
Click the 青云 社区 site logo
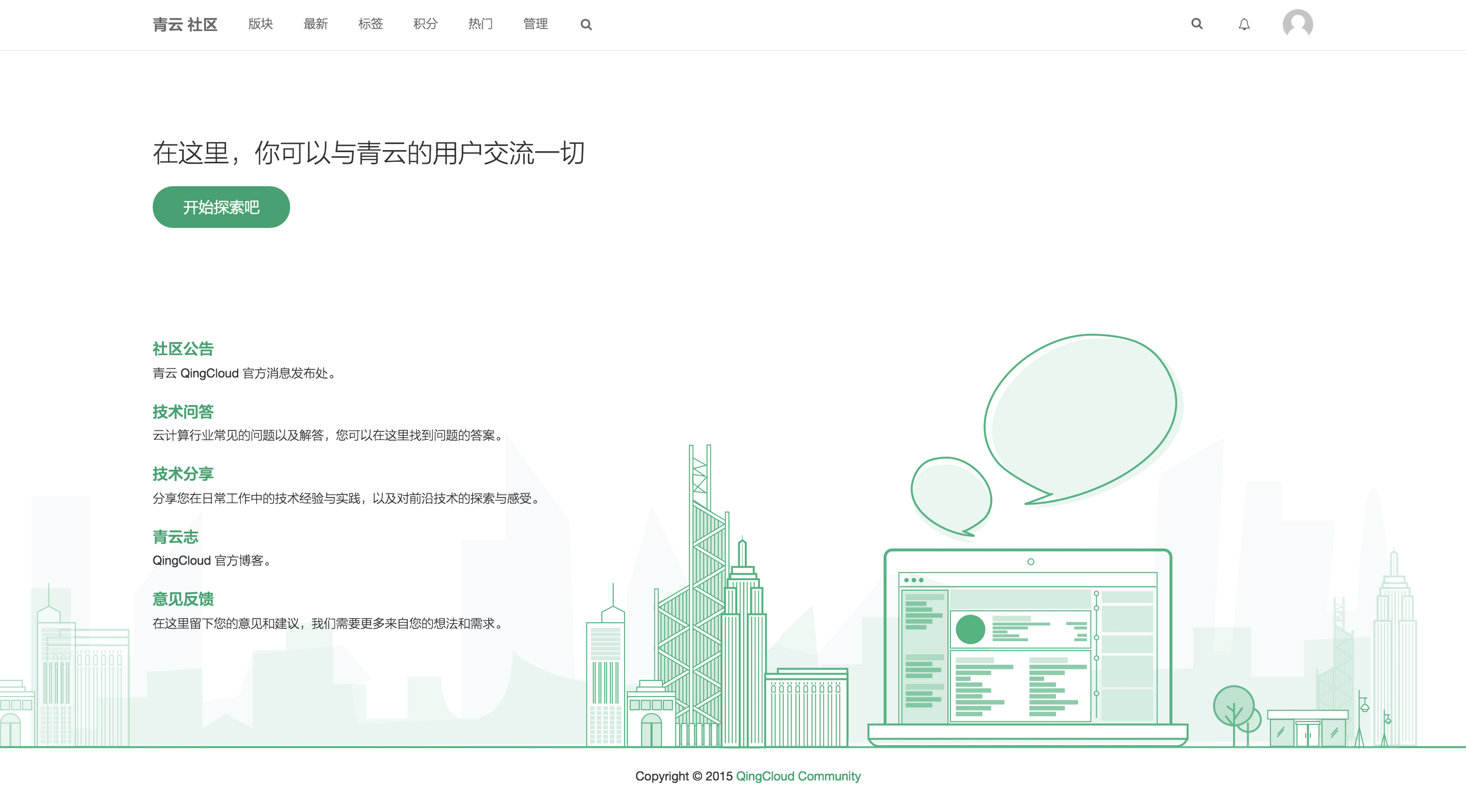185,24
